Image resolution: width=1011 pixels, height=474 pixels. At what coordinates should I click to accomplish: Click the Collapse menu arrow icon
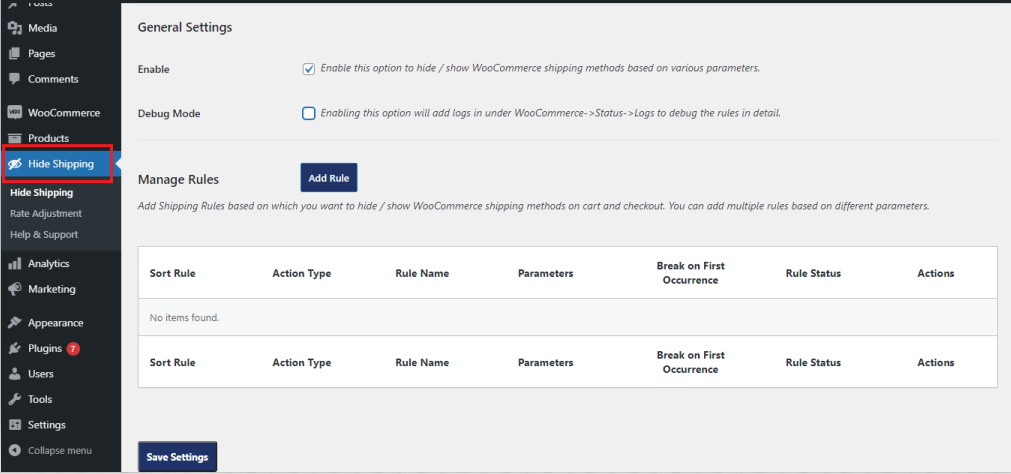coord(15,451)
